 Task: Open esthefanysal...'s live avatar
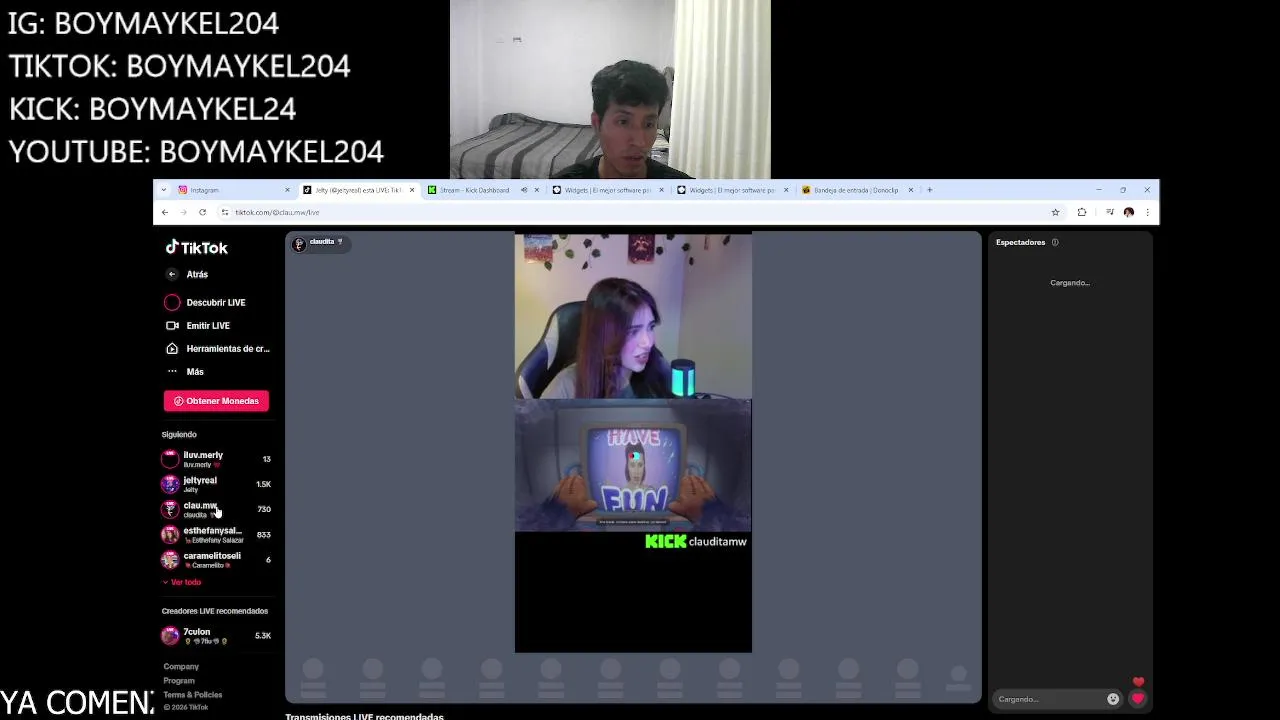tap(170, 534)
